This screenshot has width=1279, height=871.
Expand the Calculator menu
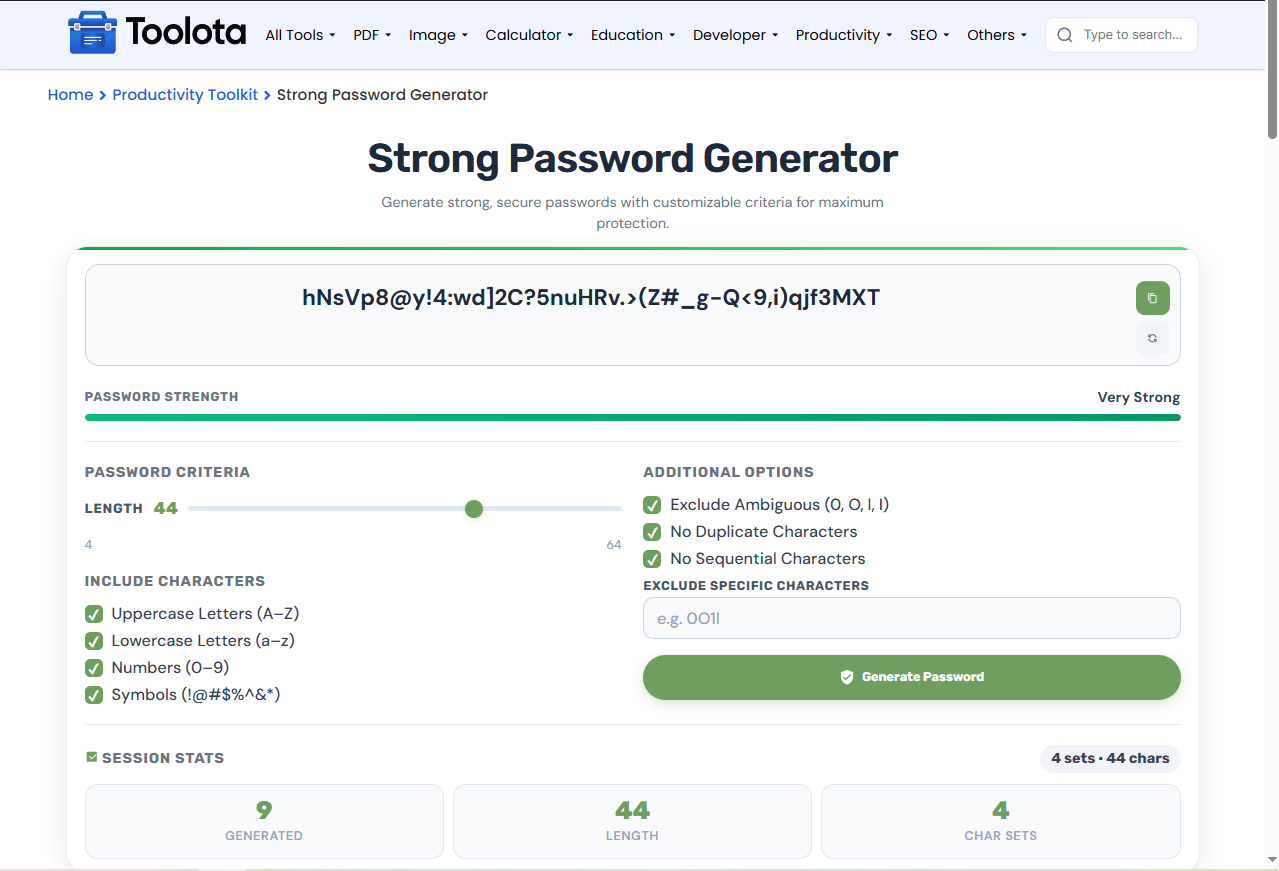[x=529, y=35]
